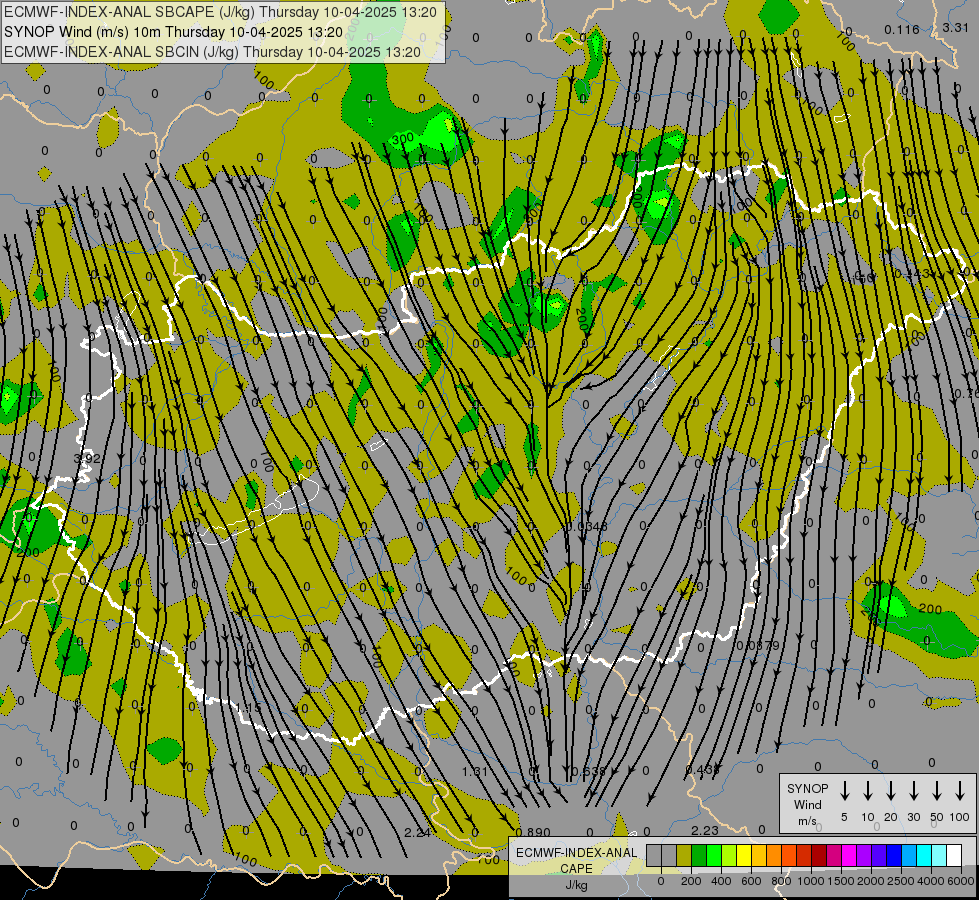This screenshot has width=979, height=900.
Task: Click the wind arrow above the 30 m/s label
Action: 913,791
